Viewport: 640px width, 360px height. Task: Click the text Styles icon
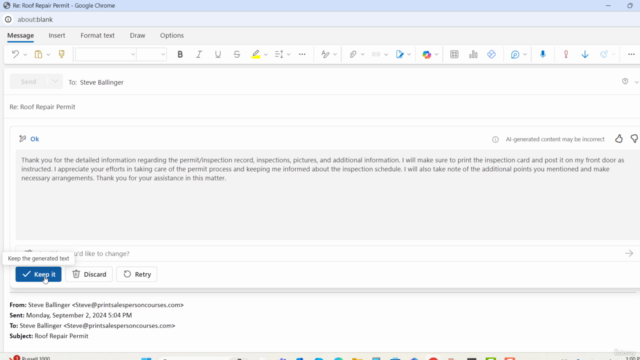pyautogui.click(x=325, y=54)
